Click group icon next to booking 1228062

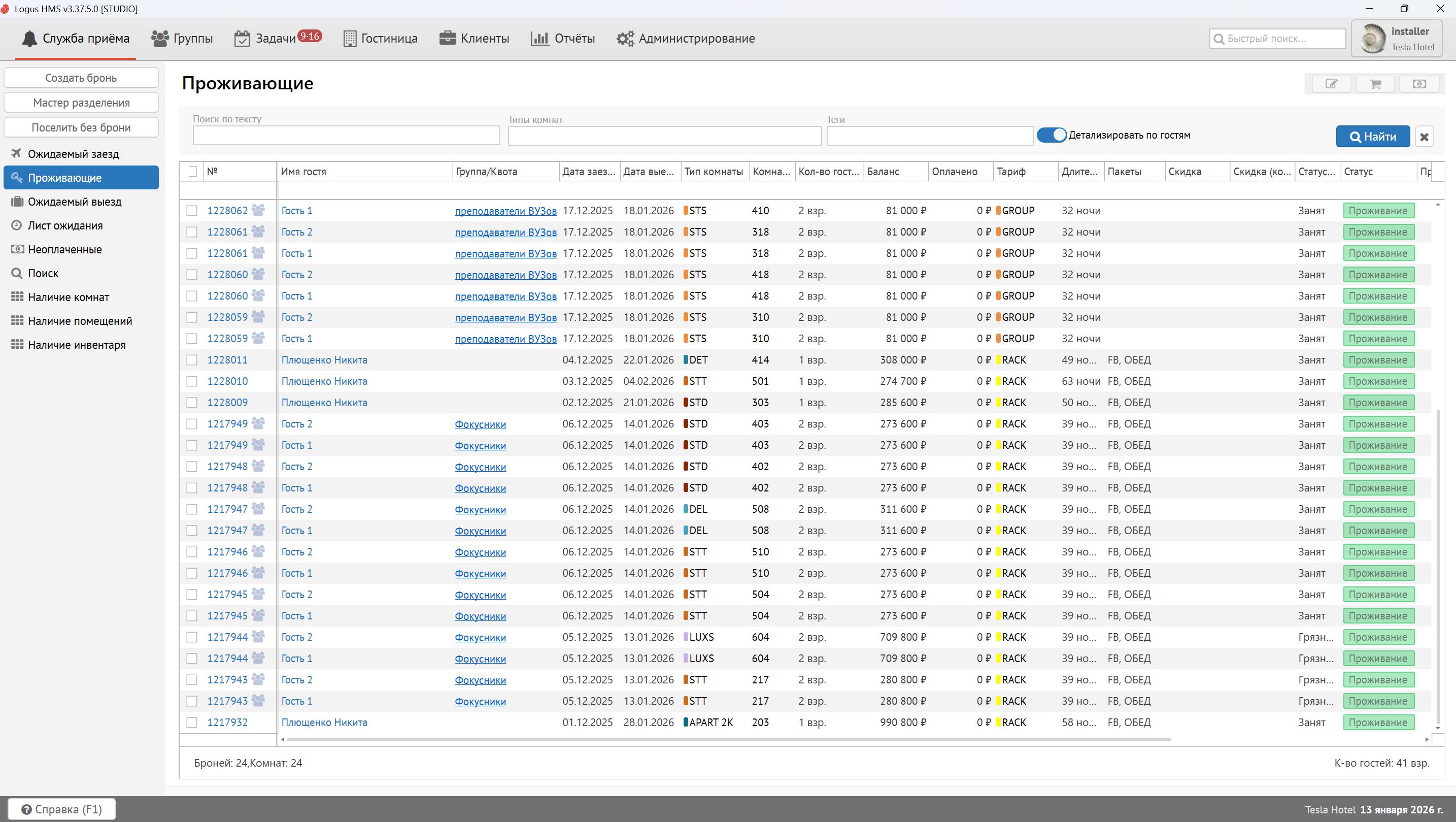(258, 210)
